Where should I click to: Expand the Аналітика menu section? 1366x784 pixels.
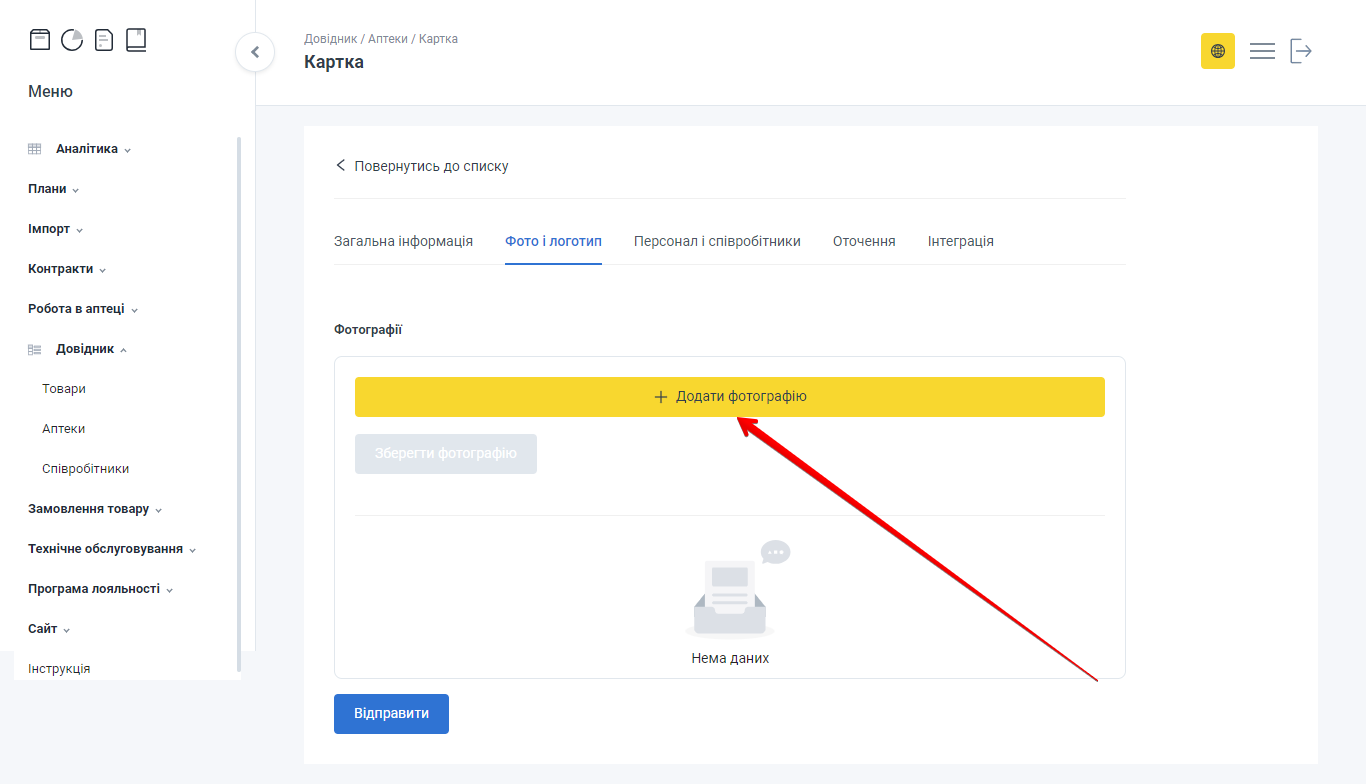point(87,149)
